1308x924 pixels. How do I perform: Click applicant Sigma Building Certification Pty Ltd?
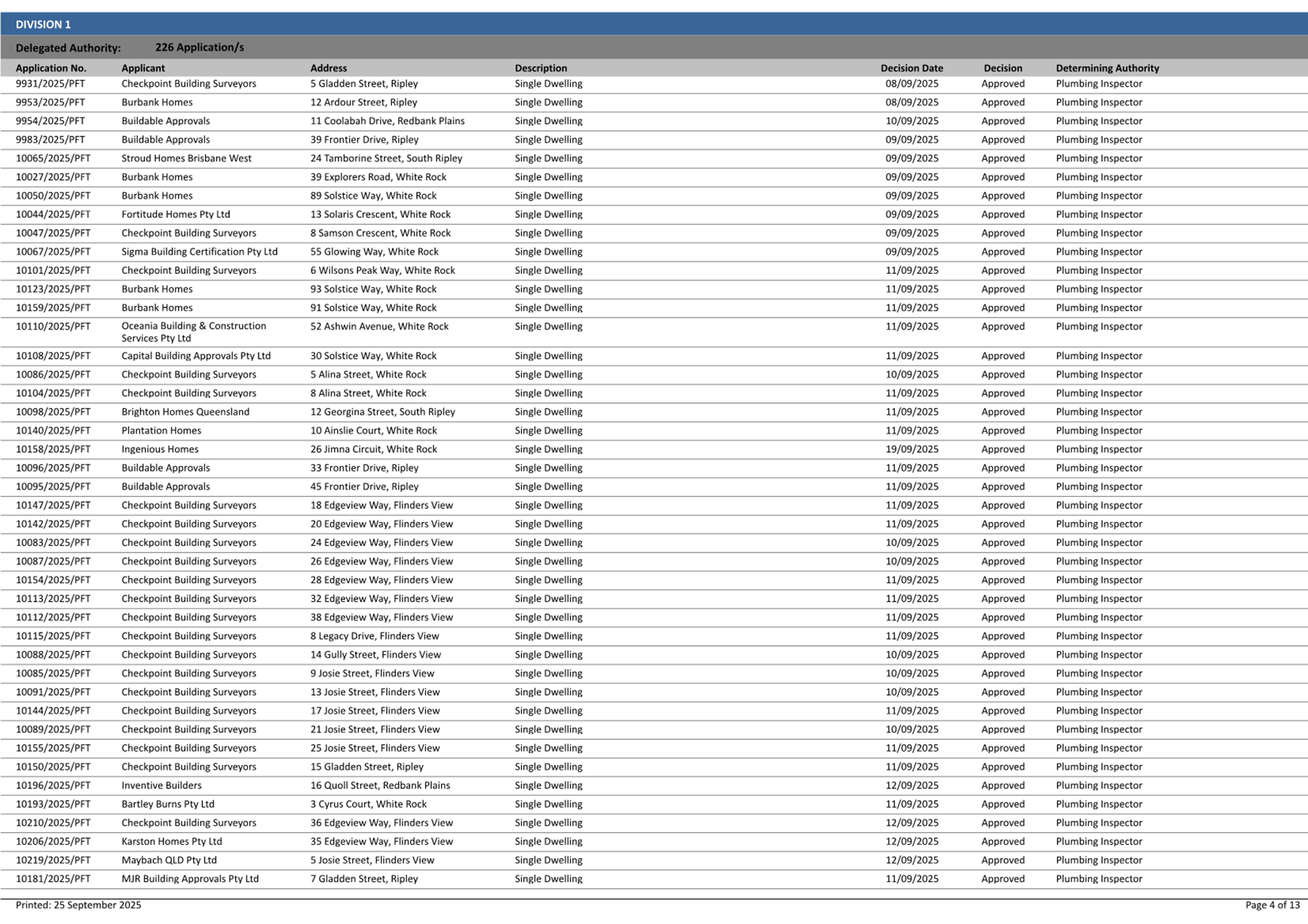pyautogui.click(x=200, y=252)
